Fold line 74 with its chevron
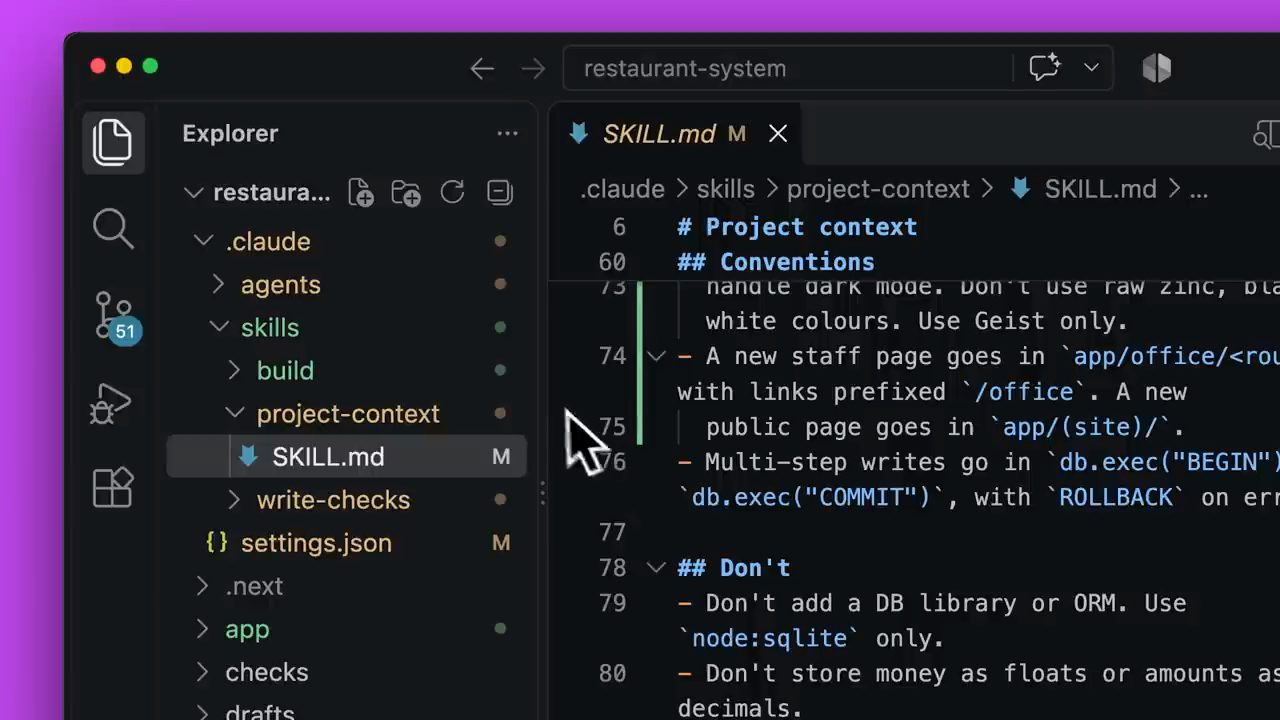The height and width of the screenshot is (720, 1280). pyautogui.click(x=656, y=356)
